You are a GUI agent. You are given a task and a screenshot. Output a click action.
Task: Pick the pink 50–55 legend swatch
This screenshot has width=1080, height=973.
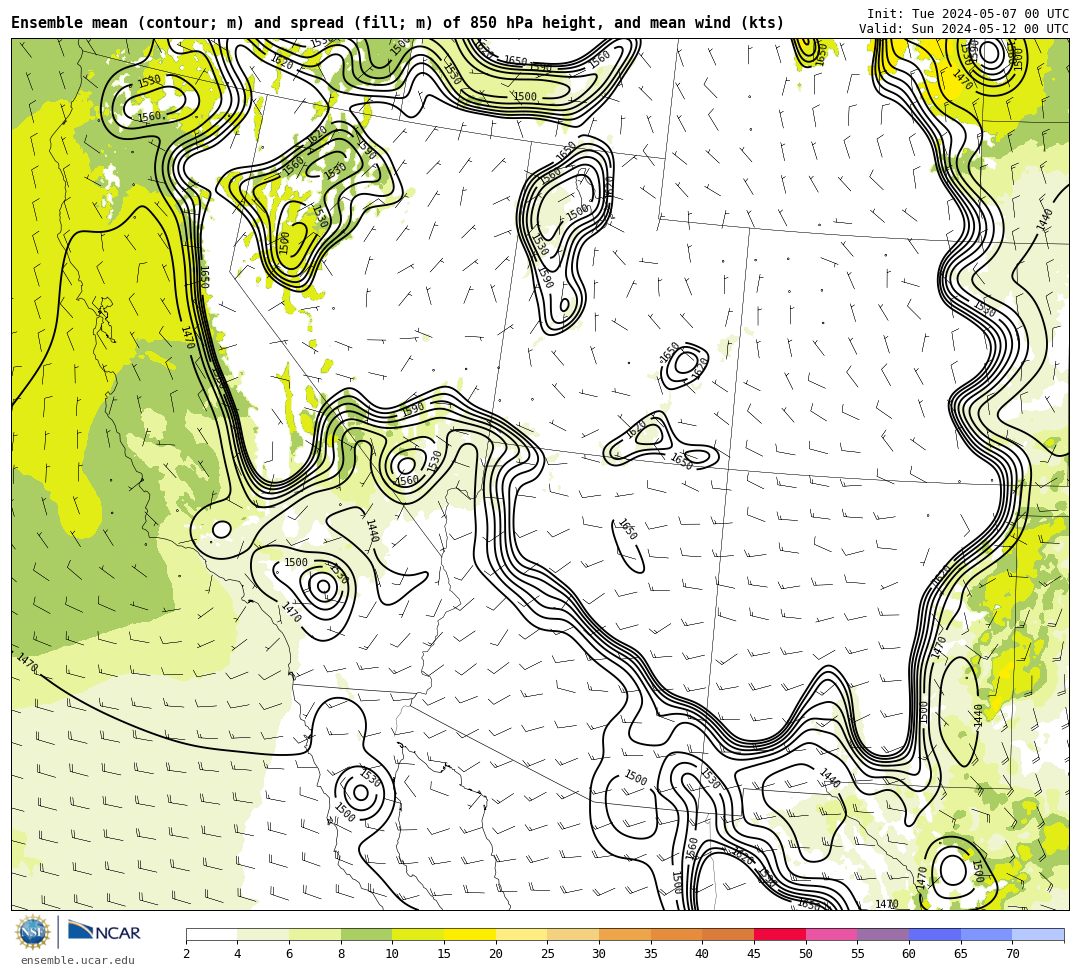(831, 934)
